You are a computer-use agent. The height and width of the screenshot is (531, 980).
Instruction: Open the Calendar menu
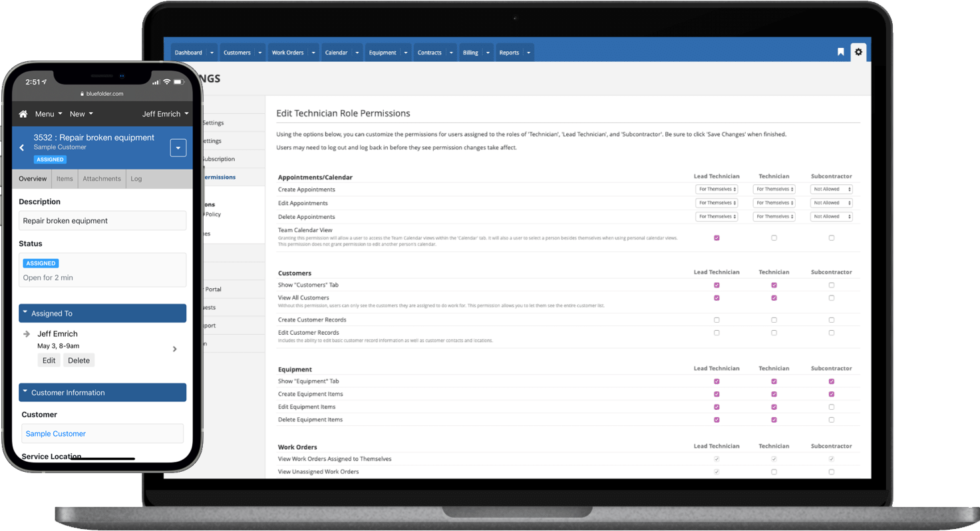[x=336, y=52]
